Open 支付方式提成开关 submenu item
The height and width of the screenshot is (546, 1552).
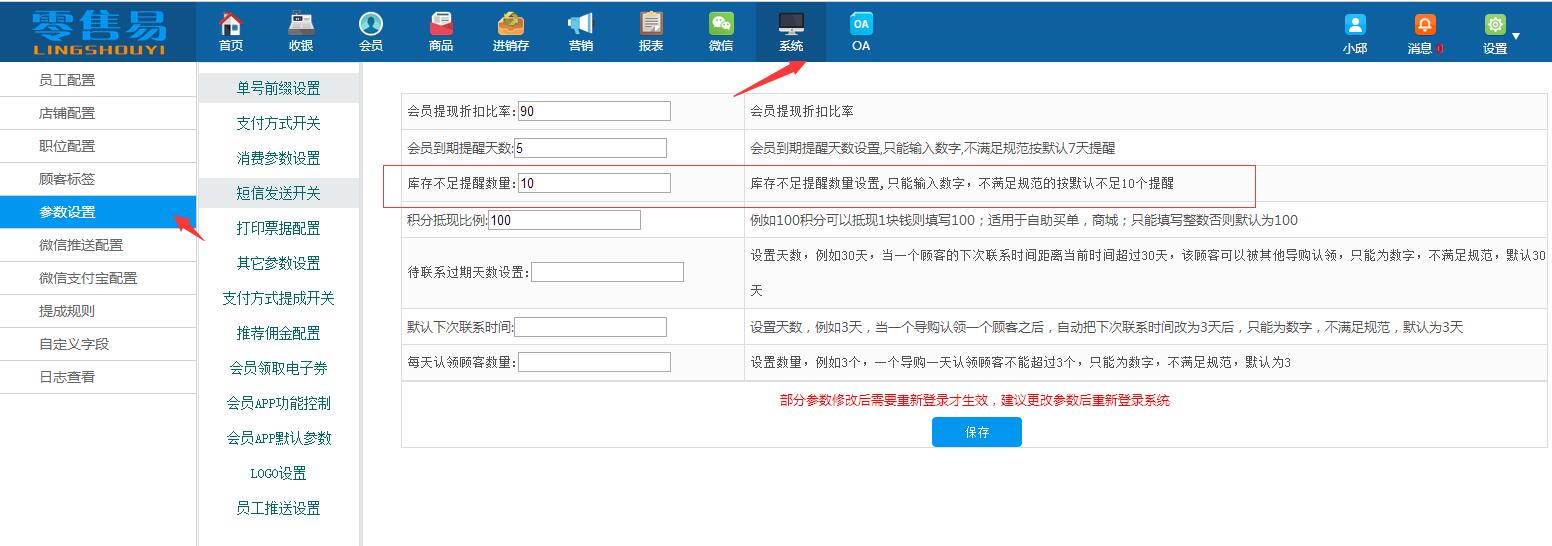pyautogui.click(x=278, y=298)
